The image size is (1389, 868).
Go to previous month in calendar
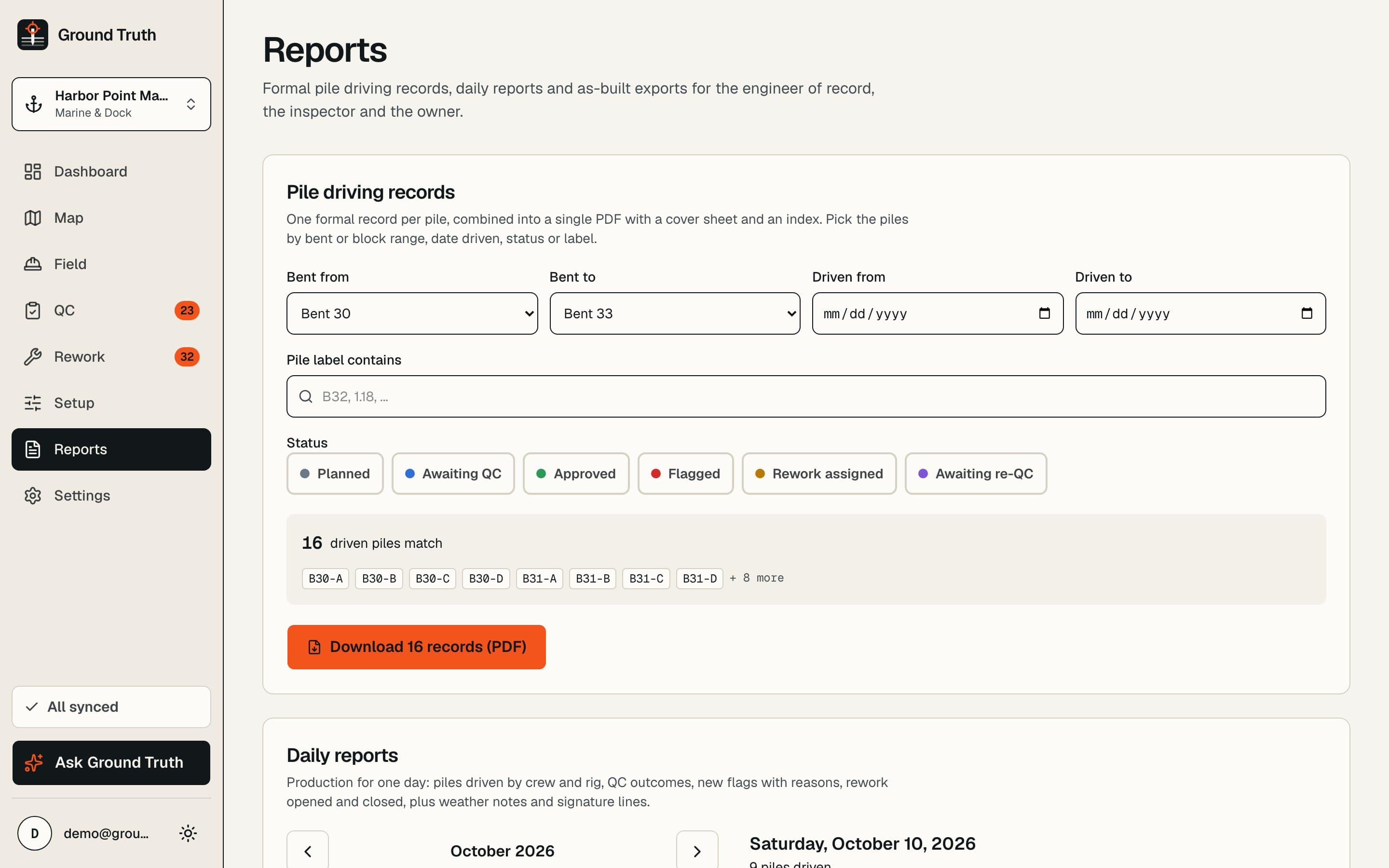coord(308,850)
